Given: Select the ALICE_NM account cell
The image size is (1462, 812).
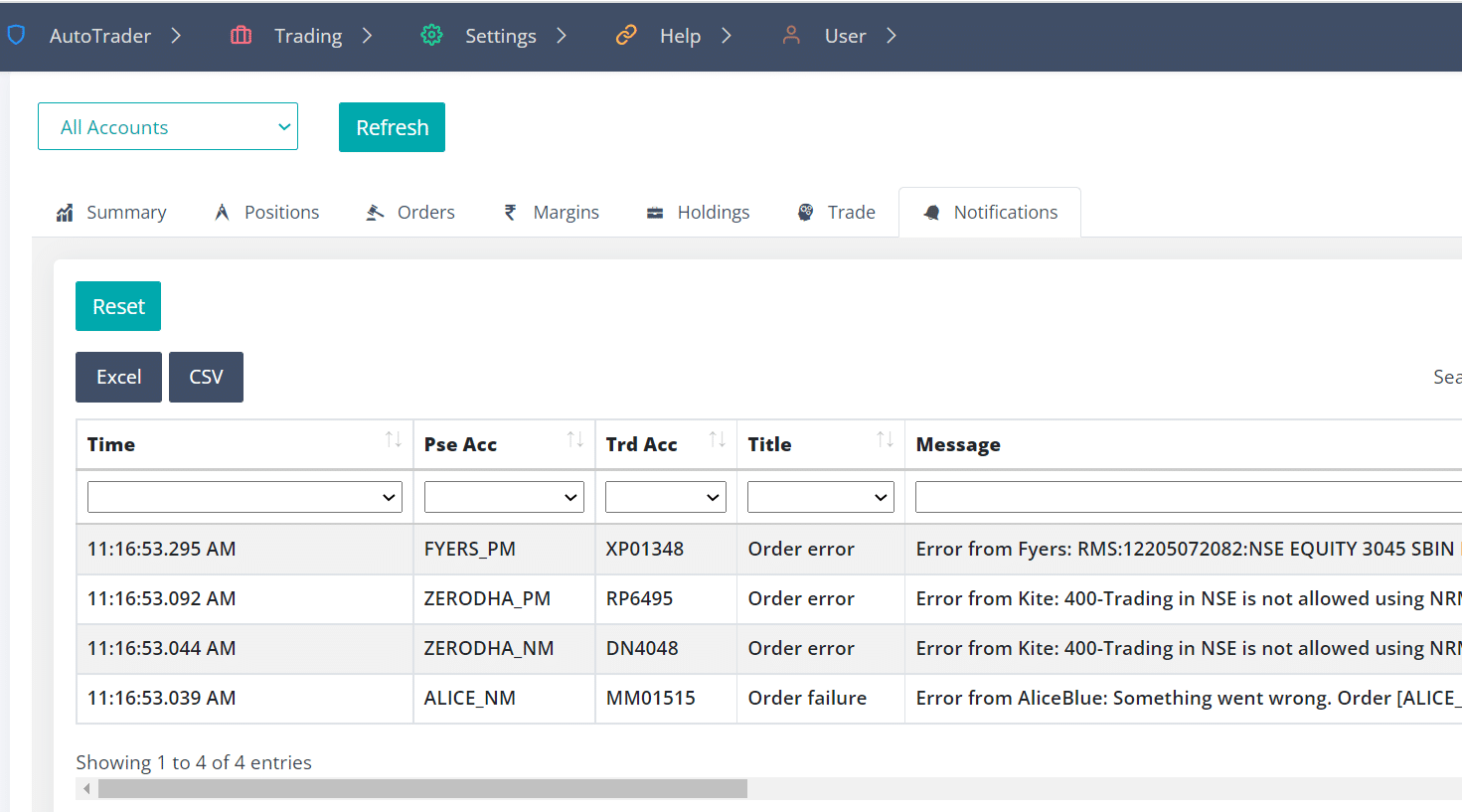Looking at the screenshot, I should [x=504, y=698].
